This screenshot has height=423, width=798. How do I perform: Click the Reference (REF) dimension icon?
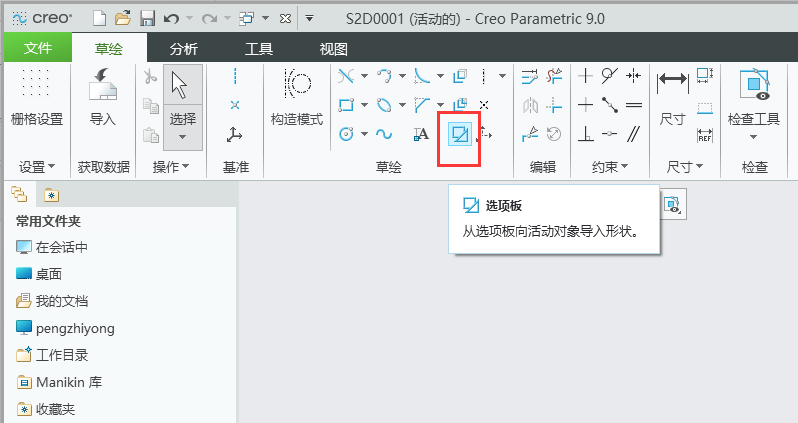tap(705, 135)
